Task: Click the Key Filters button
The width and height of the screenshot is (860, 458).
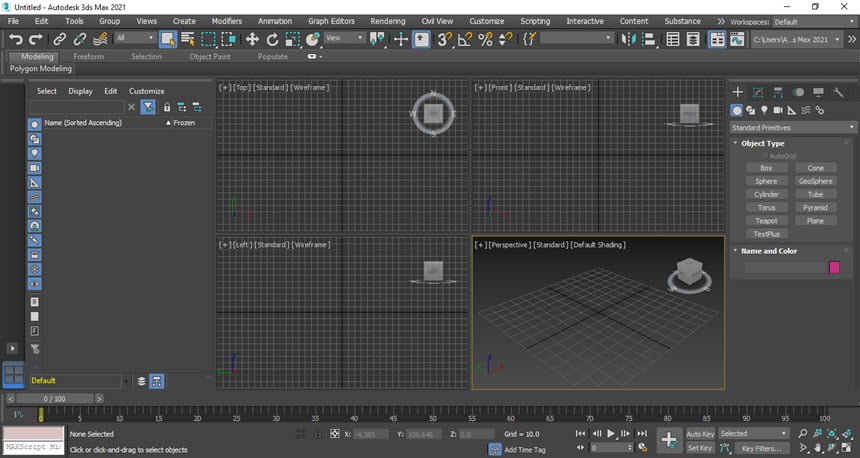Action: [761, 448]
